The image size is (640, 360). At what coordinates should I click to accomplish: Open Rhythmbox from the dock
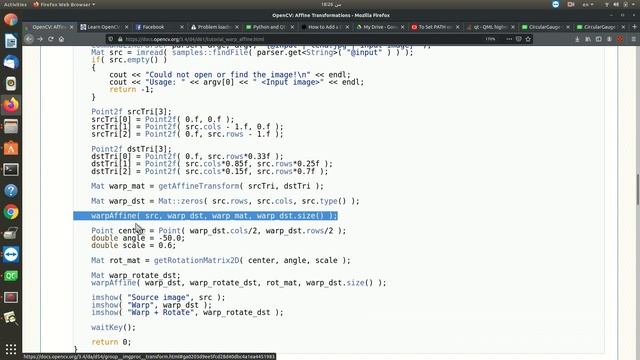[11, 84]
